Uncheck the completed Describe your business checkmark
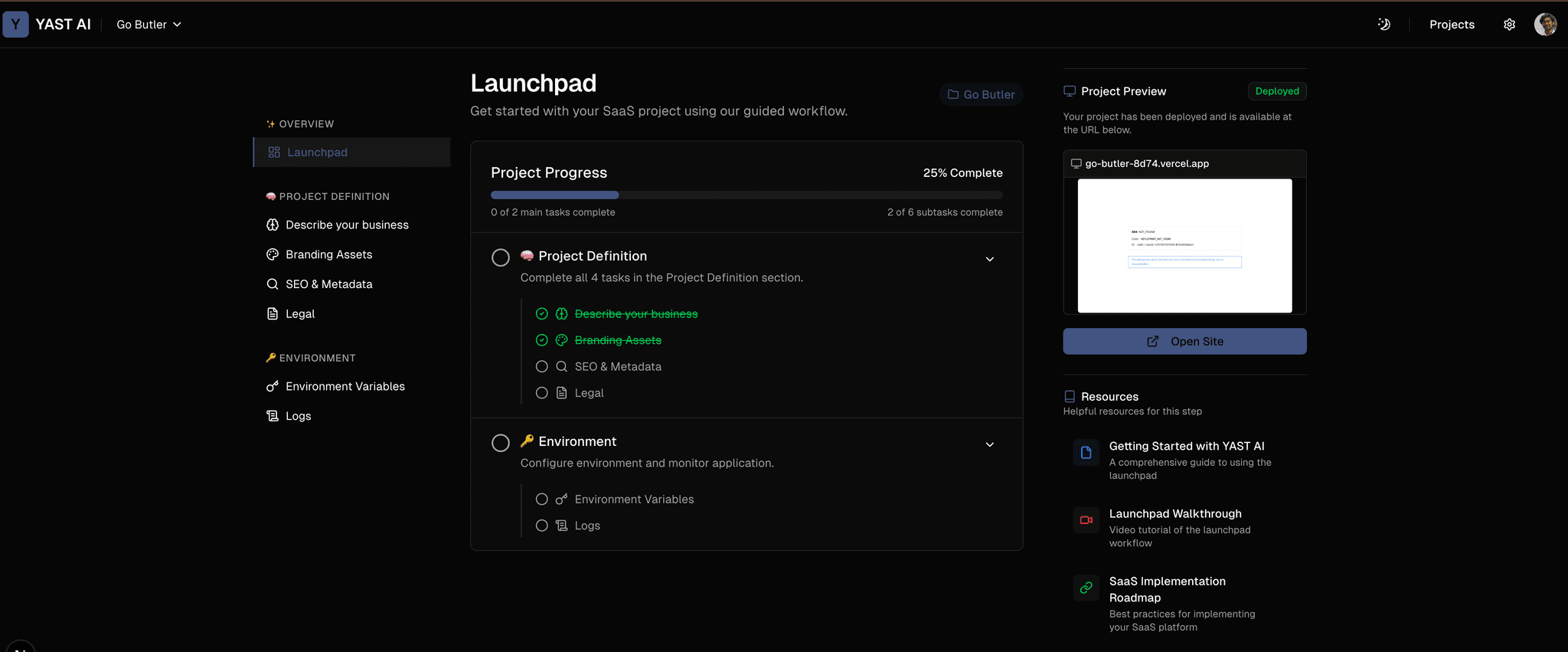 click(542, 314)
